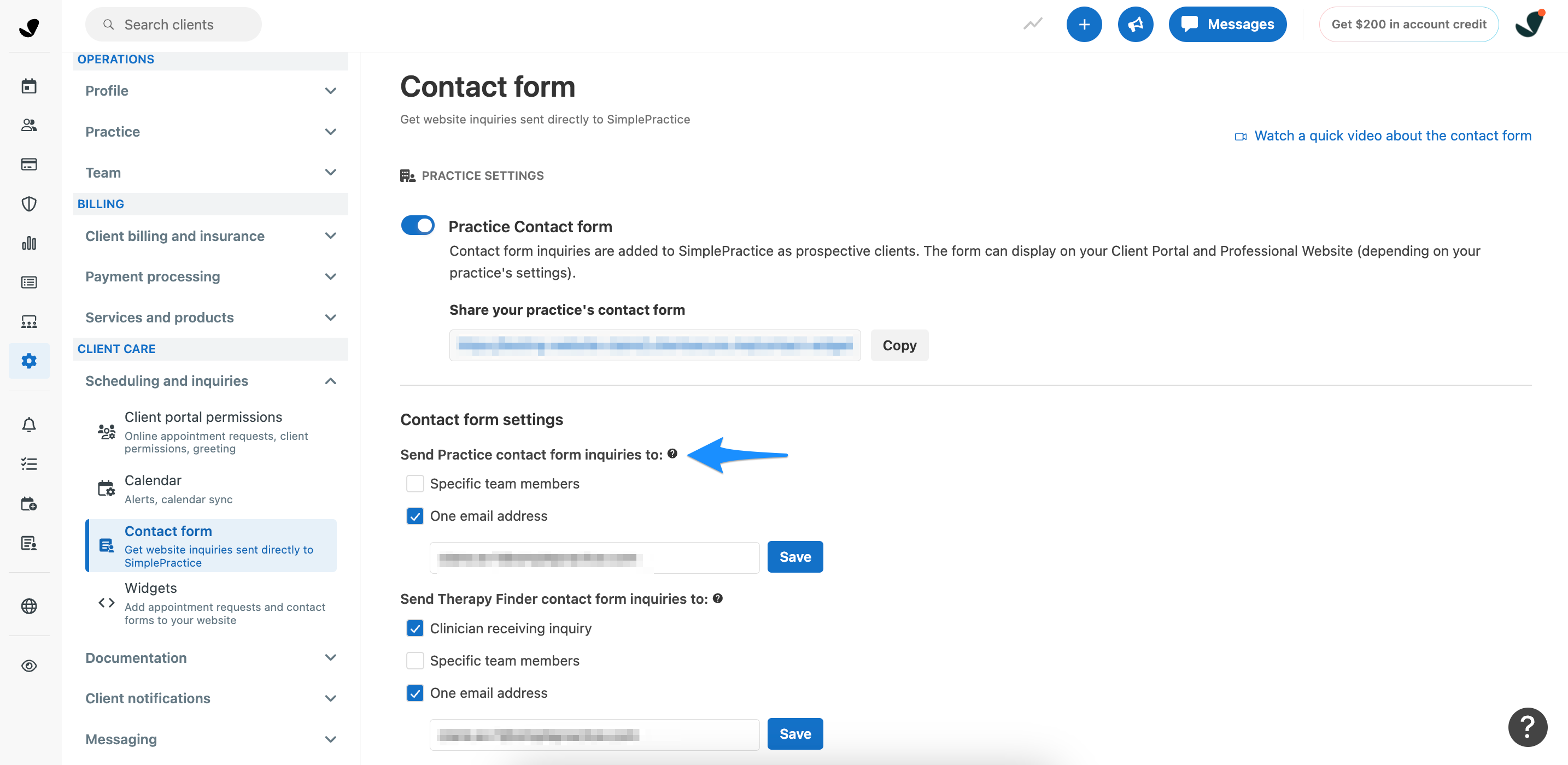The height and width of the screenshot is (765, 1568).
Task: Open the Client portal permissions item
Action: [204, 417]
